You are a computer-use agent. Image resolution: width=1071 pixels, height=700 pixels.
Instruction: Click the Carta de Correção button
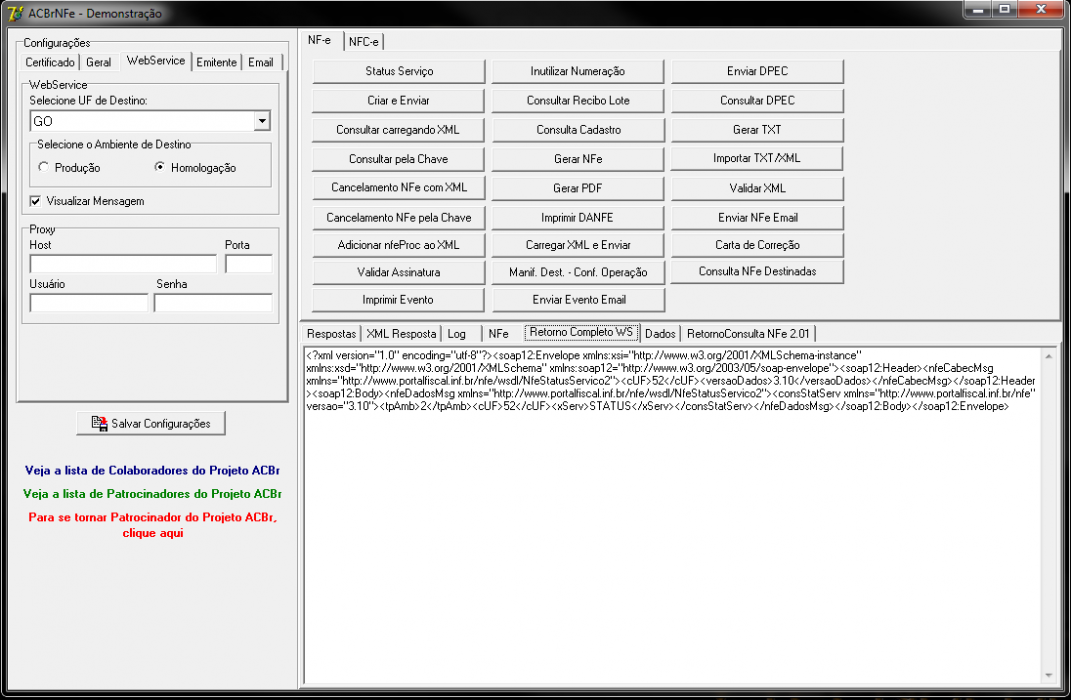pos(757,244)
